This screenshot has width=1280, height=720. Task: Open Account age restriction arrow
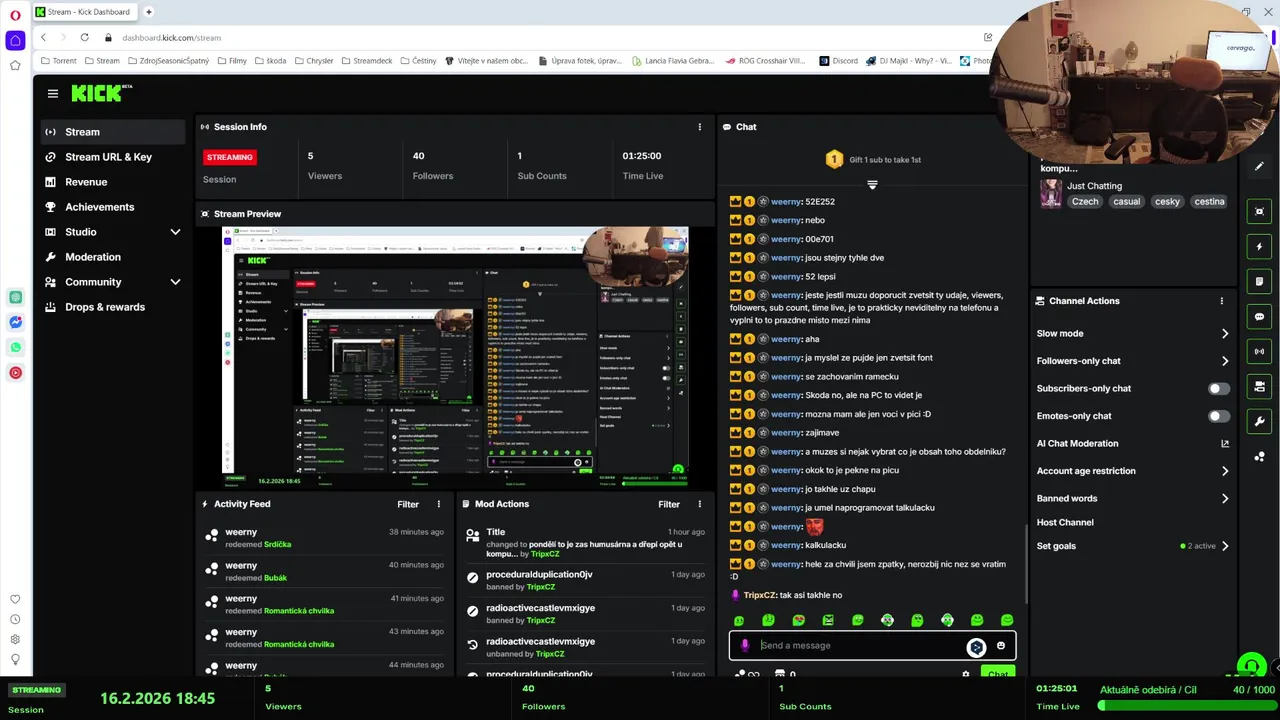(1225, 471)
